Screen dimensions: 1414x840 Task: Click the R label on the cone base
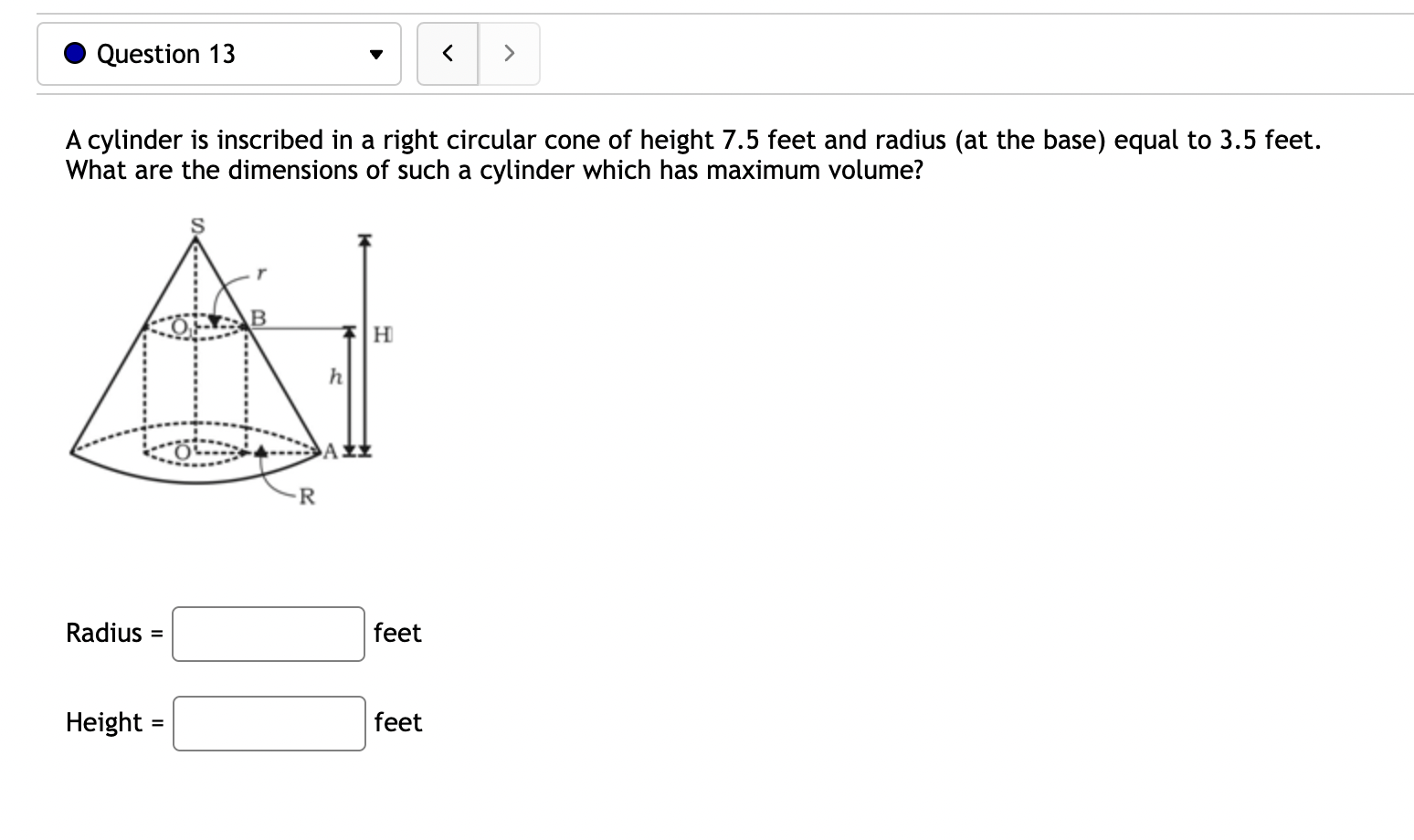306,494
